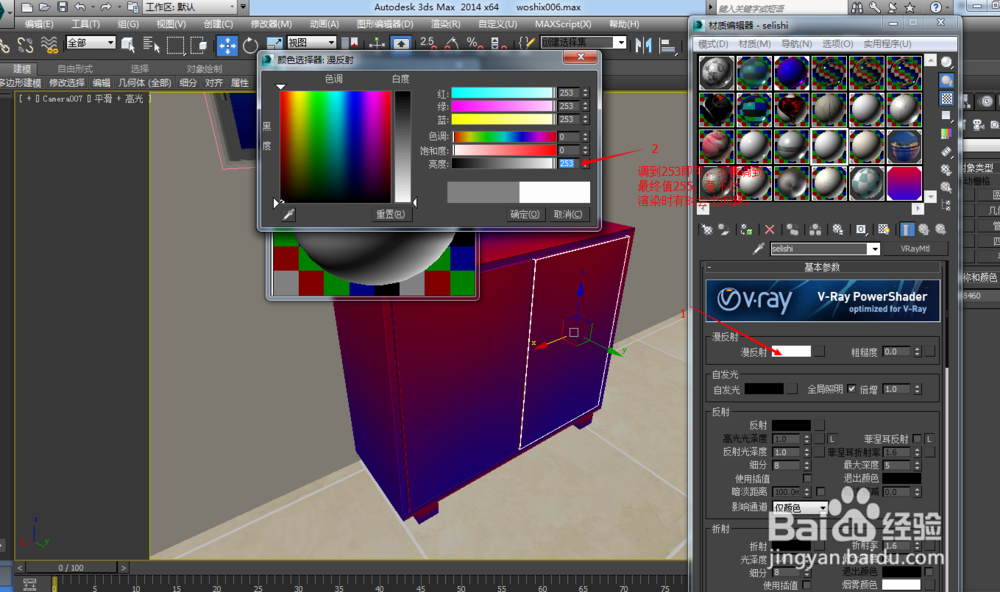Select the Rotate tool in main toolbar

(250, 45)
